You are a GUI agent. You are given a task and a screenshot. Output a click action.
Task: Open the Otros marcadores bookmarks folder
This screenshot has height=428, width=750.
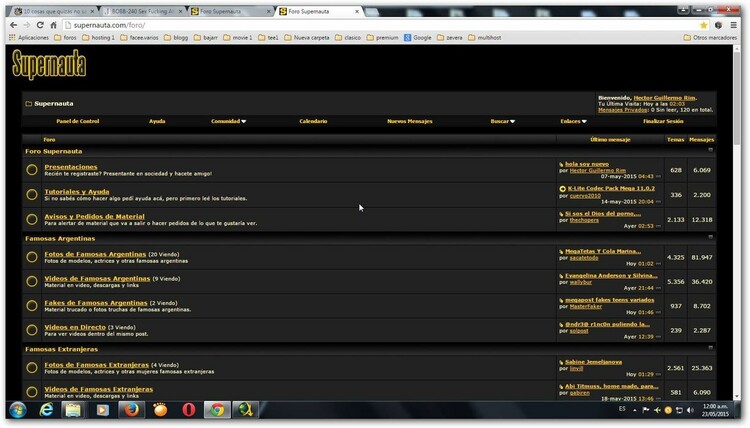[710, 37]
